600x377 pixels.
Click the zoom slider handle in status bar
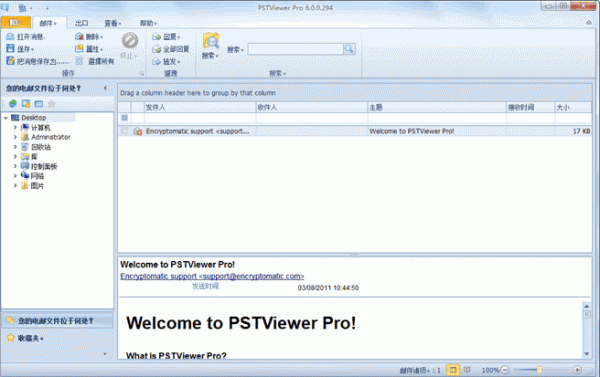[x=539, y=370]
